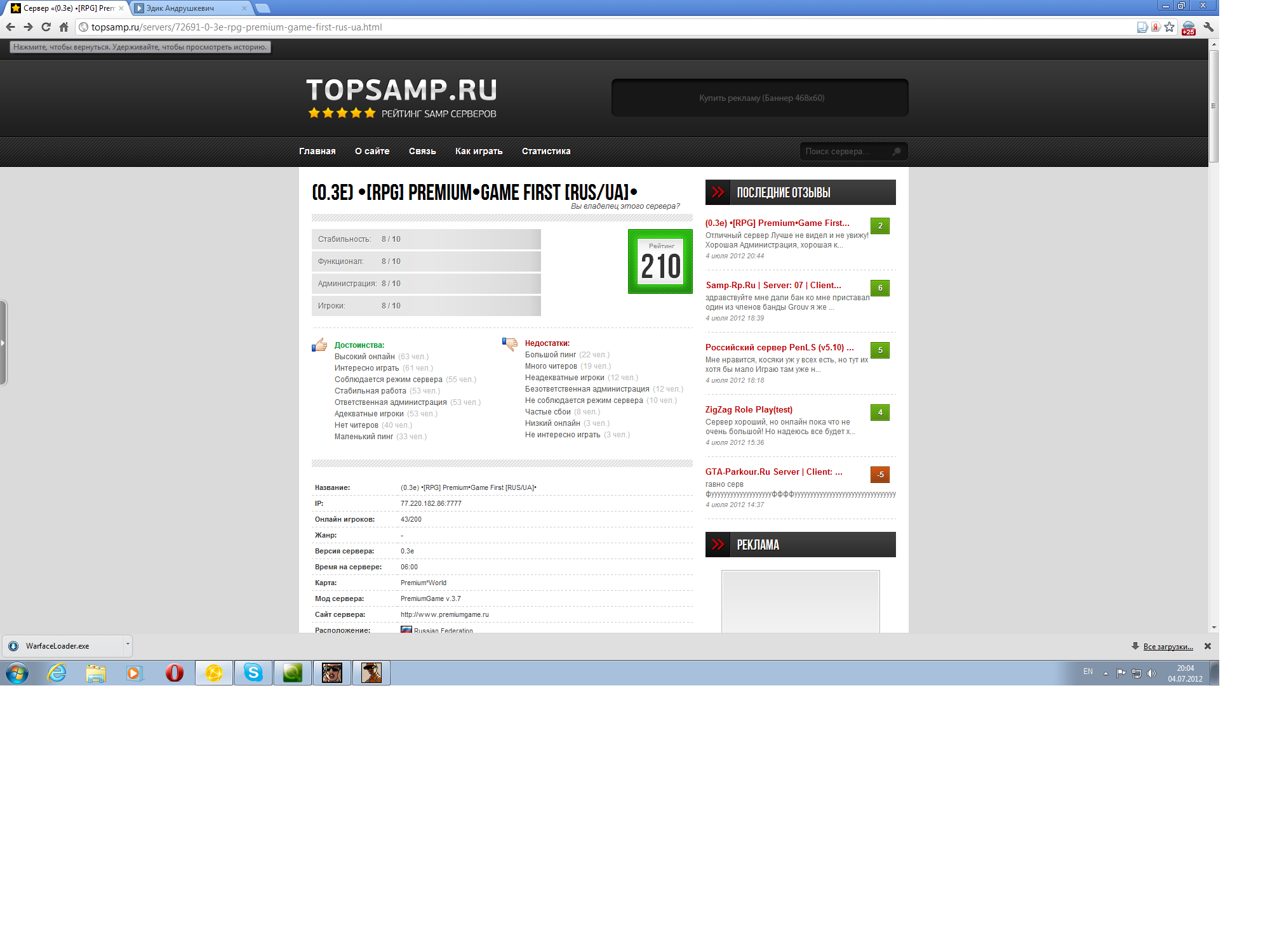Bookmark page with star icon
Screen dimensions: 1270x952
(1170, 27)
